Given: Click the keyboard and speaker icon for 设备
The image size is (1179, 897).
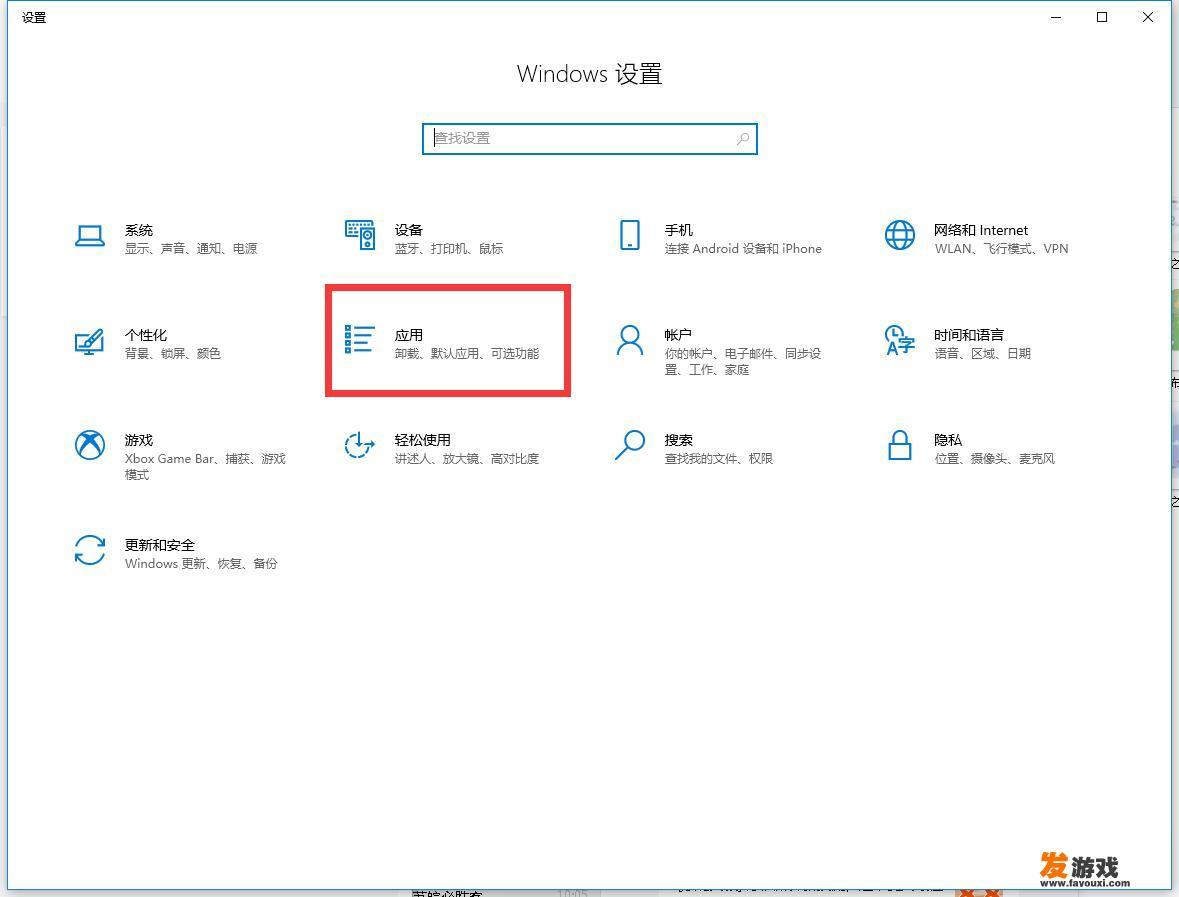Looking at the screenshot, I should click(360, 235).
